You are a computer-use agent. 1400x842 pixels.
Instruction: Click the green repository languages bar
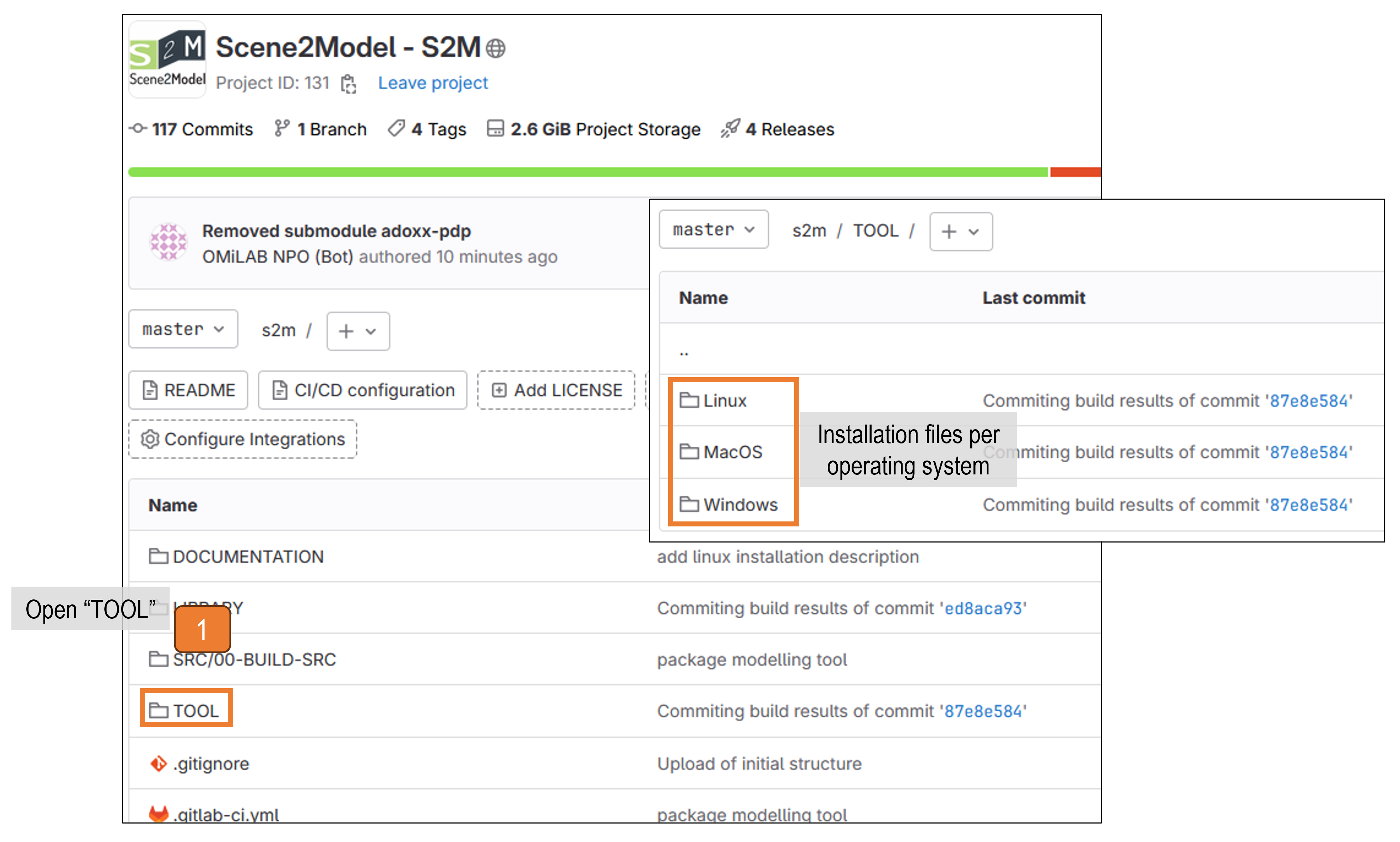point(588,172)
